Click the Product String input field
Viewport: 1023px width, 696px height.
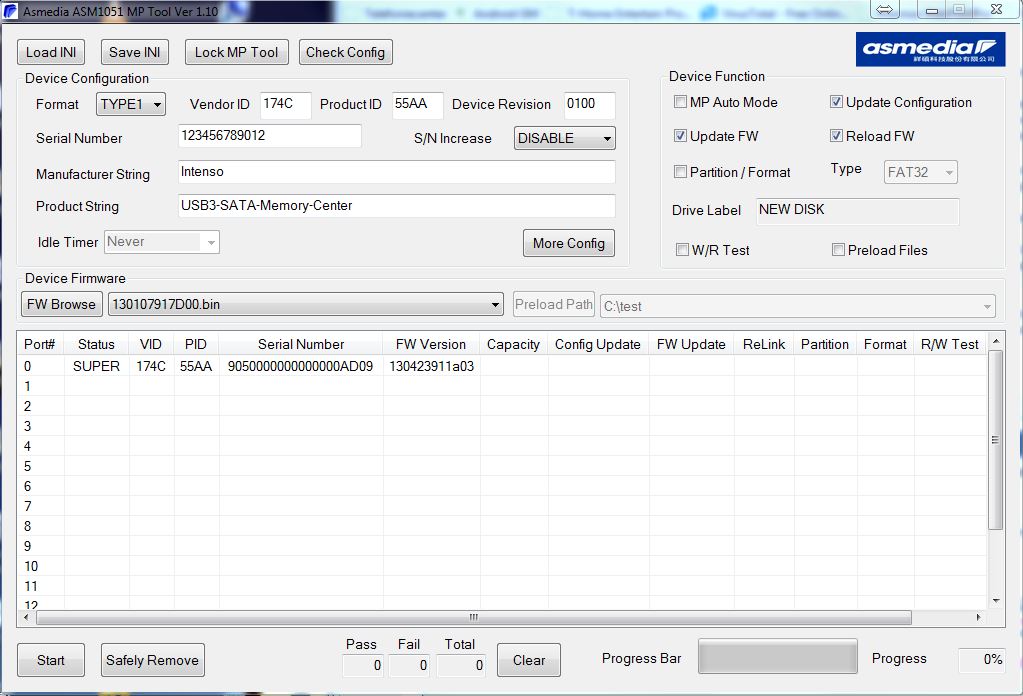pos(397,206)
